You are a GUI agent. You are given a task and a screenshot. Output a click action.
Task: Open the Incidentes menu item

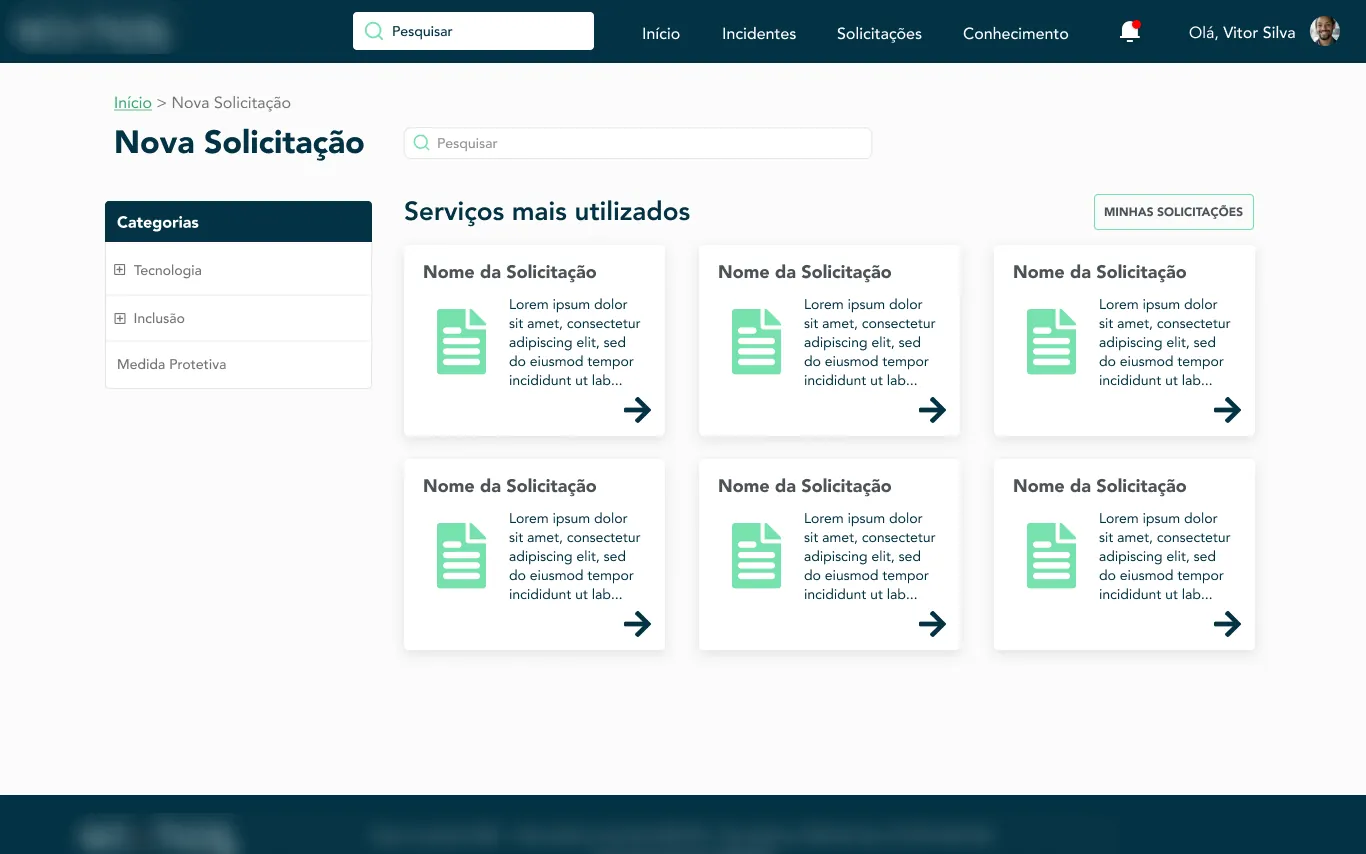coord(759,33)
